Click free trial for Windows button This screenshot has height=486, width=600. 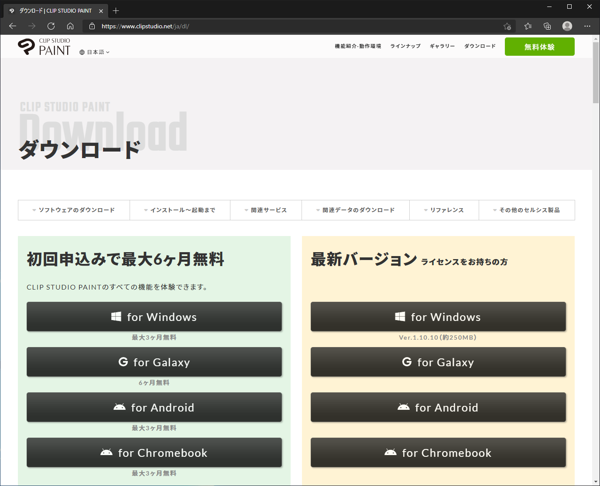point(154,317)
